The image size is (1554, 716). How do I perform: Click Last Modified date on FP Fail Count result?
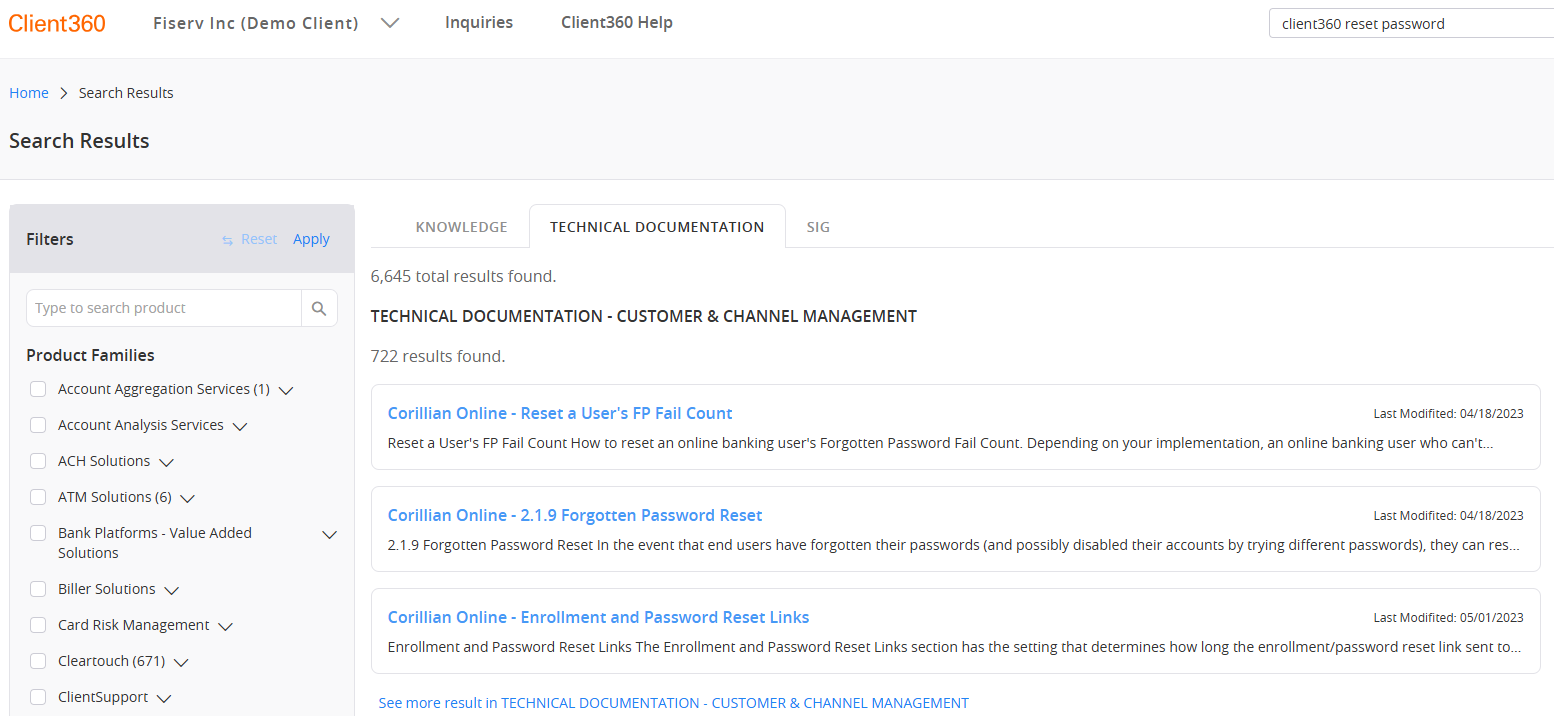click(1448, 414)
